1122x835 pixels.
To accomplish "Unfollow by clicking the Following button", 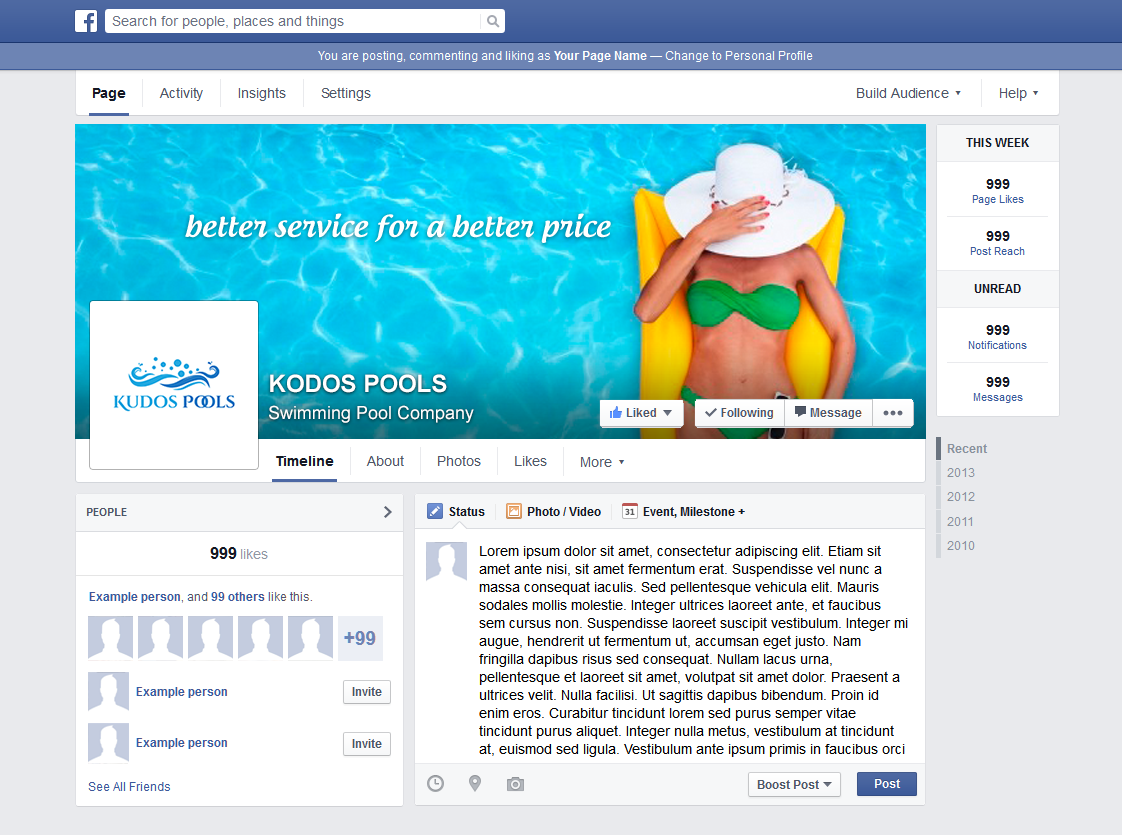I will [739, 412].
